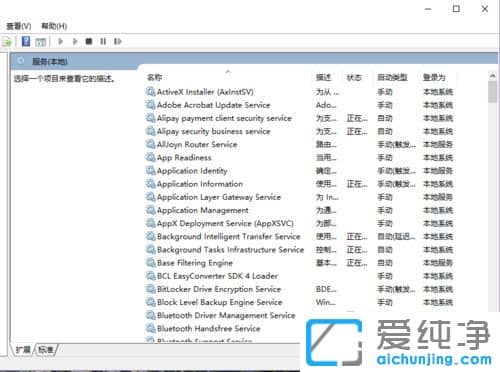This screenshot has width=500, height=372.
Task: Select Background Intelligent Transfer Service
Action: (x=228, y=237)
